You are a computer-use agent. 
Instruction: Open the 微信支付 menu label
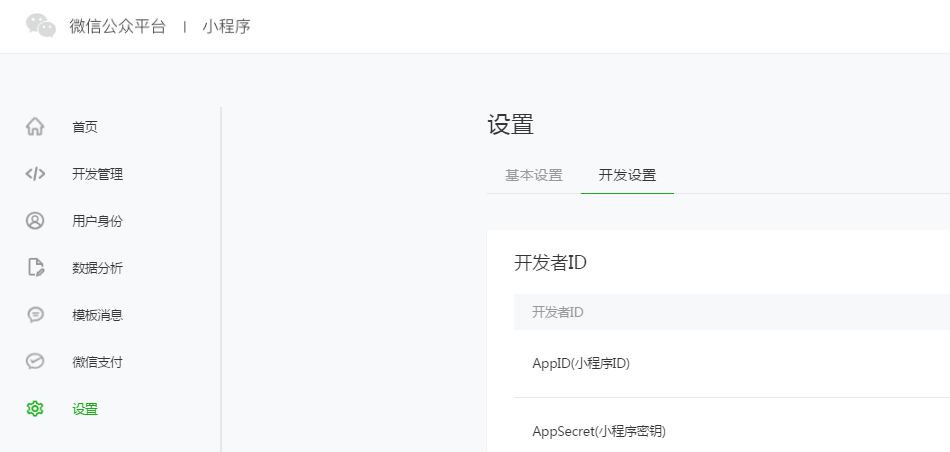(x=97, y=362)
